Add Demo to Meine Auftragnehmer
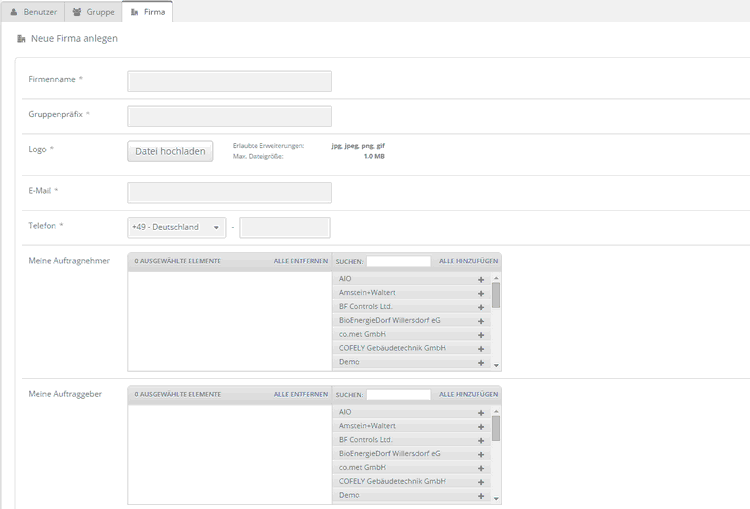Viewport: 750px width, 509px height. [481, 363]
